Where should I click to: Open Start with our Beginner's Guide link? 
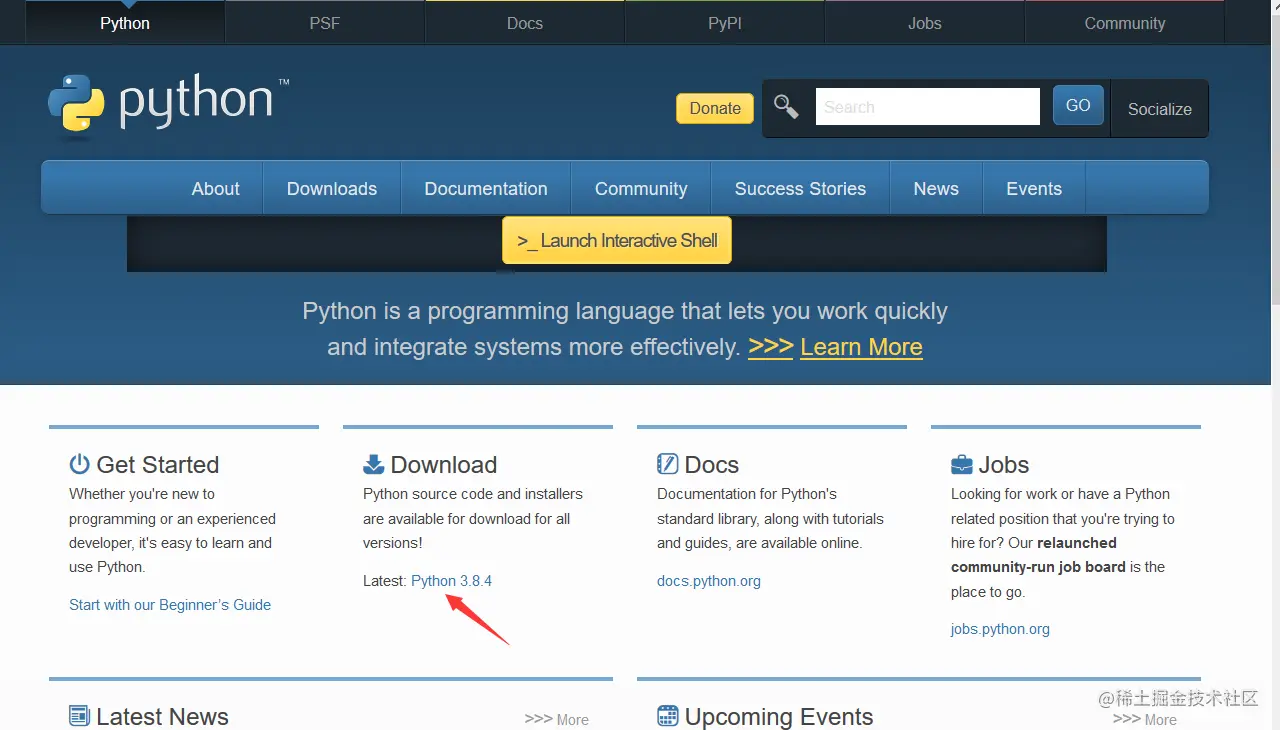pos(170,605)
